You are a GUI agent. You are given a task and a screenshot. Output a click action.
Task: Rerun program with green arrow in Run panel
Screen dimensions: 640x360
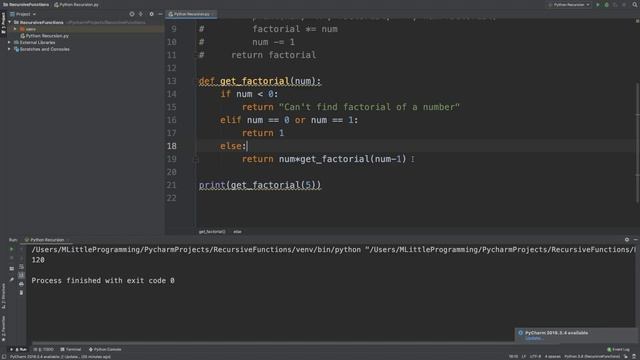point(11,249)
